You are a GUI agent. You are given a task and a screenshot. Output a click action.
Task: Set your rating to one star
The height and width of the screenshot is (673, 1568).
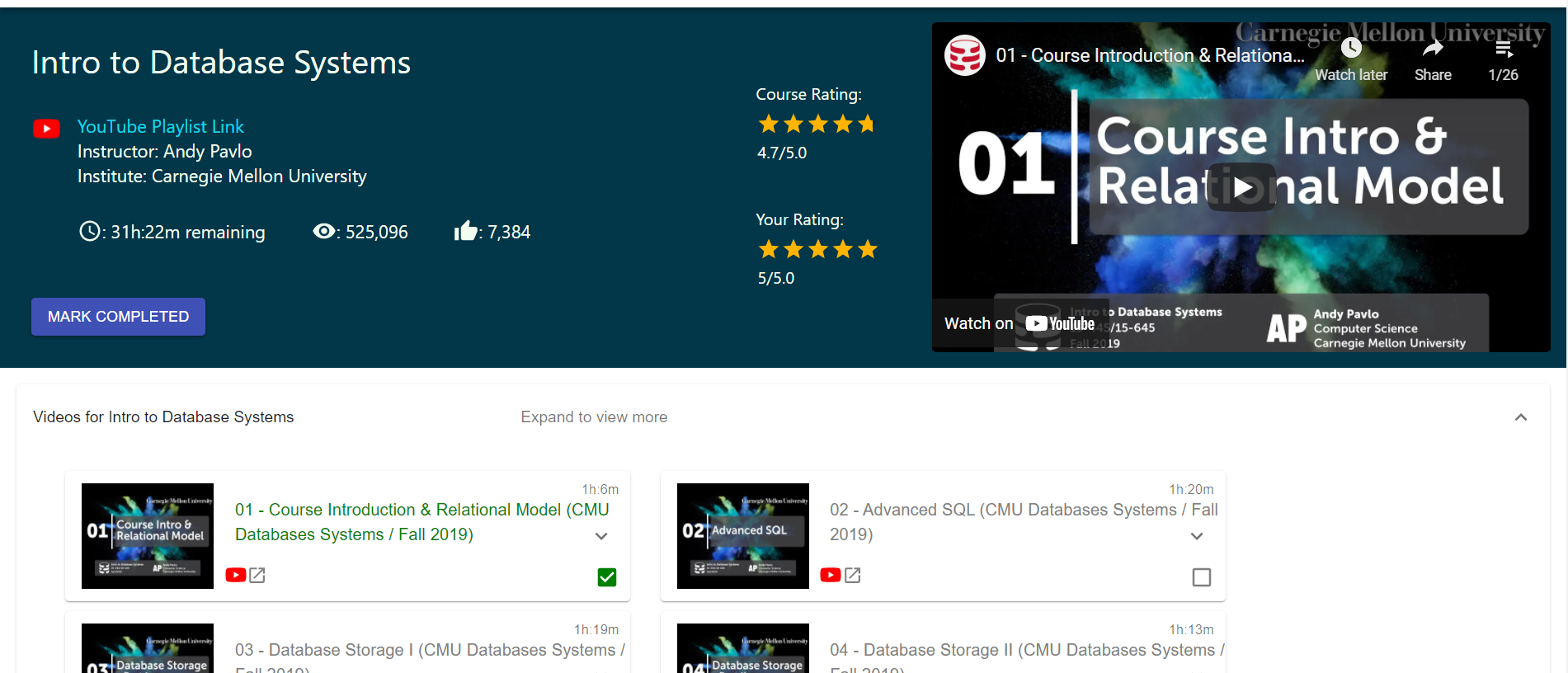point(769,249)
